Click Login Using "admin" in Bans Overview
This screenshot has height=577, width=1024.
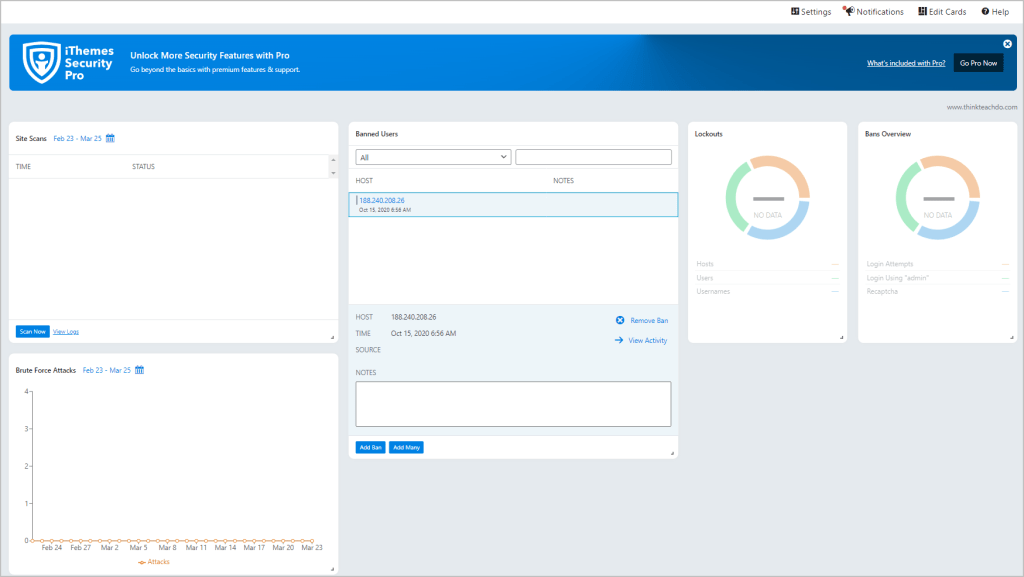938,278
